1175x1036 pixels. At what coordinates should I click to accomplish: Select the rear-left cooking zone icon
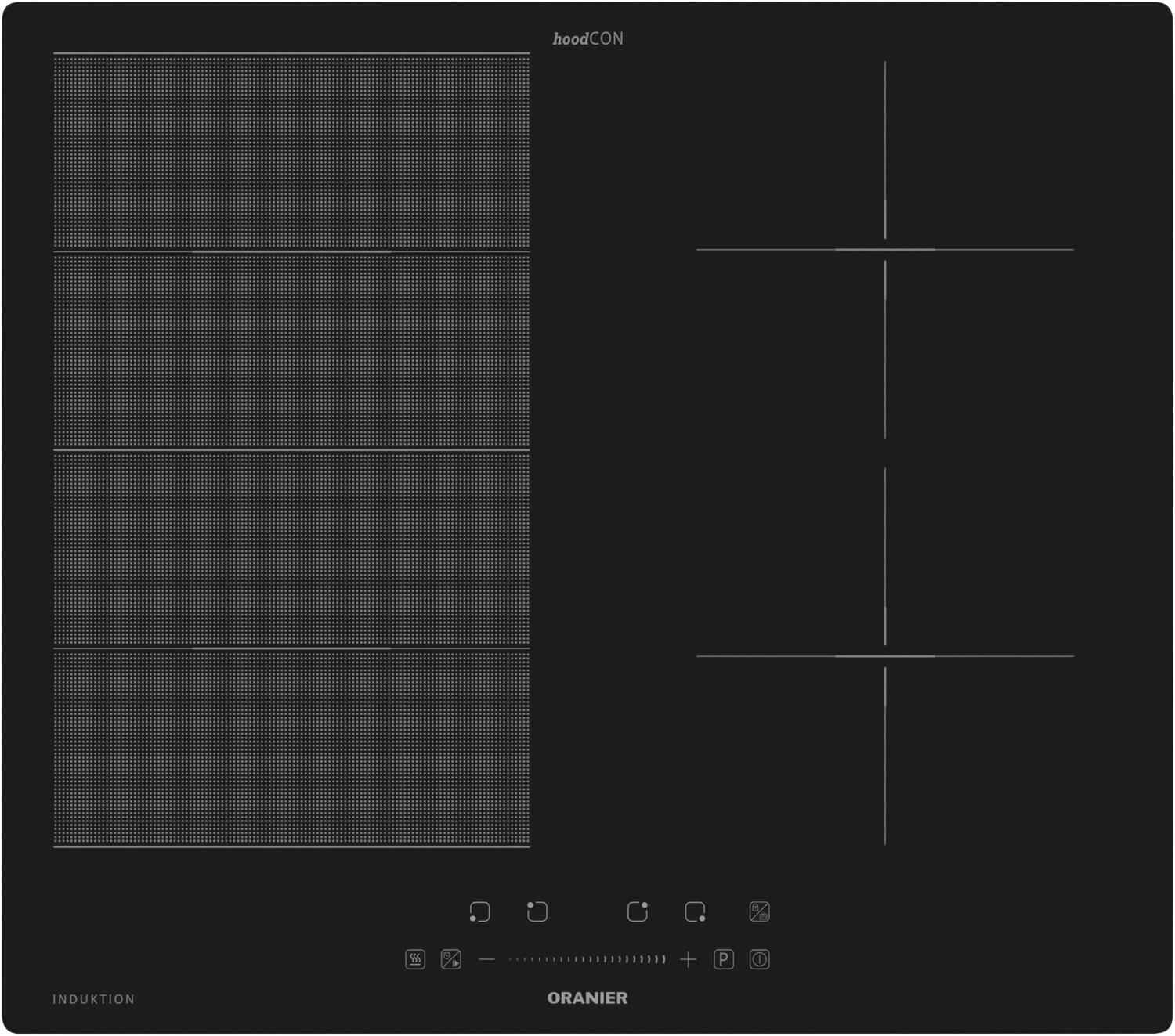point(537,911)
